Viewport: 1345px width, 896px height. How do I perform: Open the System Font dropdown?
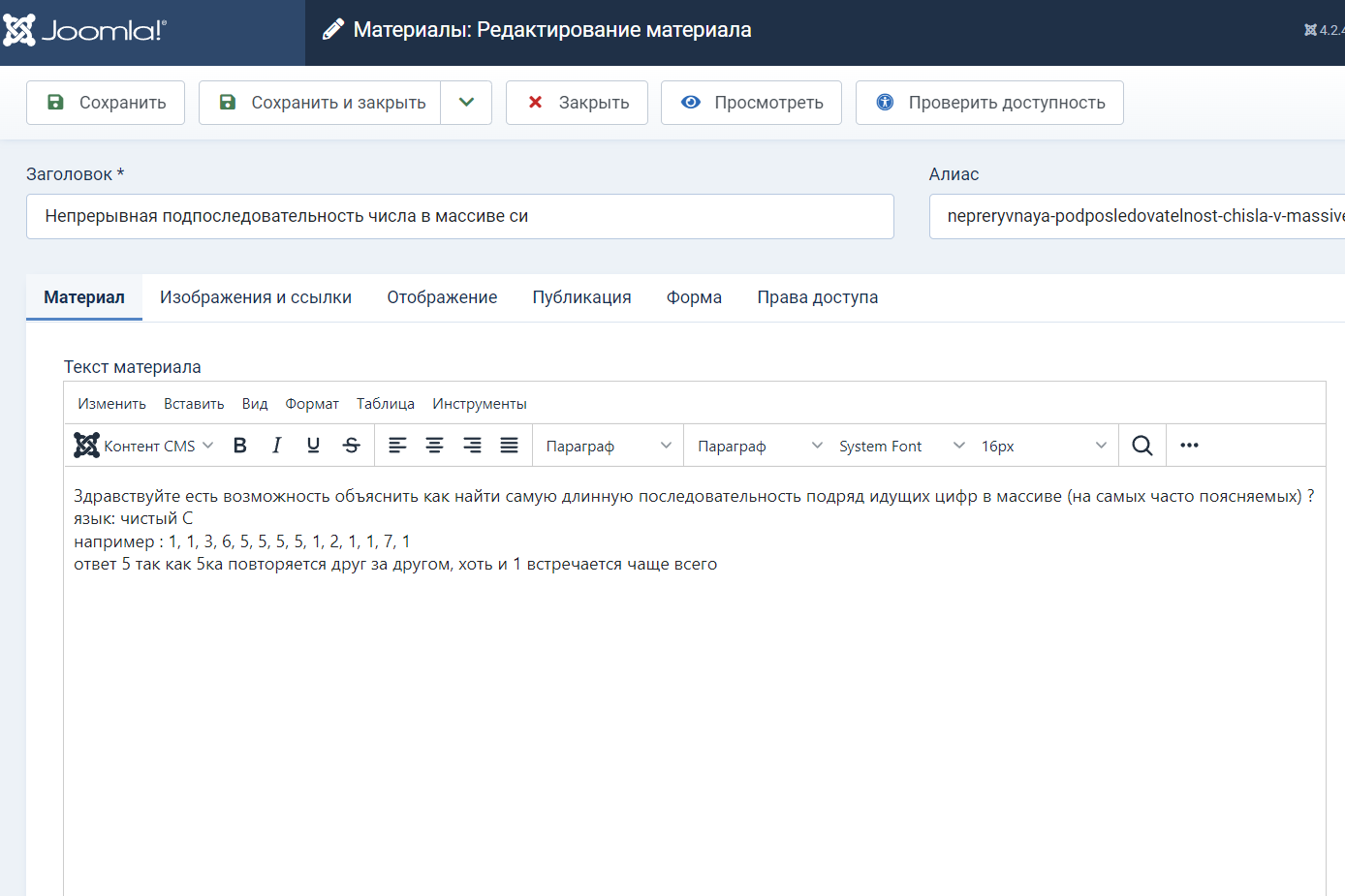pyautogui.click(x=901, y=446)
